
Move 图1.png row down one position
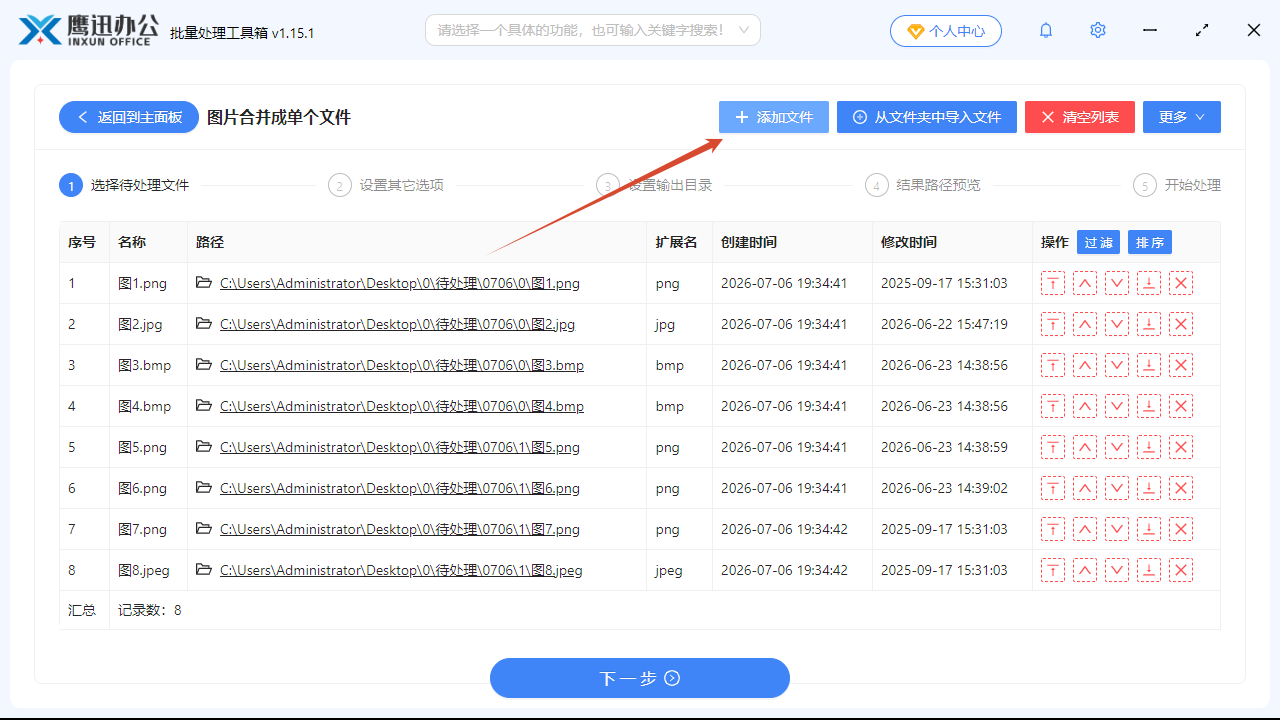click(1117, 283)
